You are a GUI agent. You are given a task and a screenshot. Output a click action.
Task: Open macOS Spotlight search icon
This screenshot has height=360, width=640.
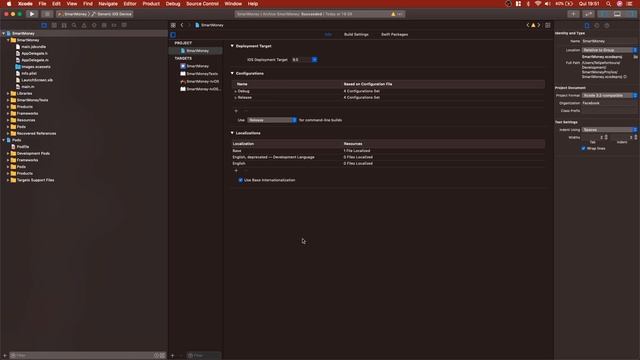609,4
